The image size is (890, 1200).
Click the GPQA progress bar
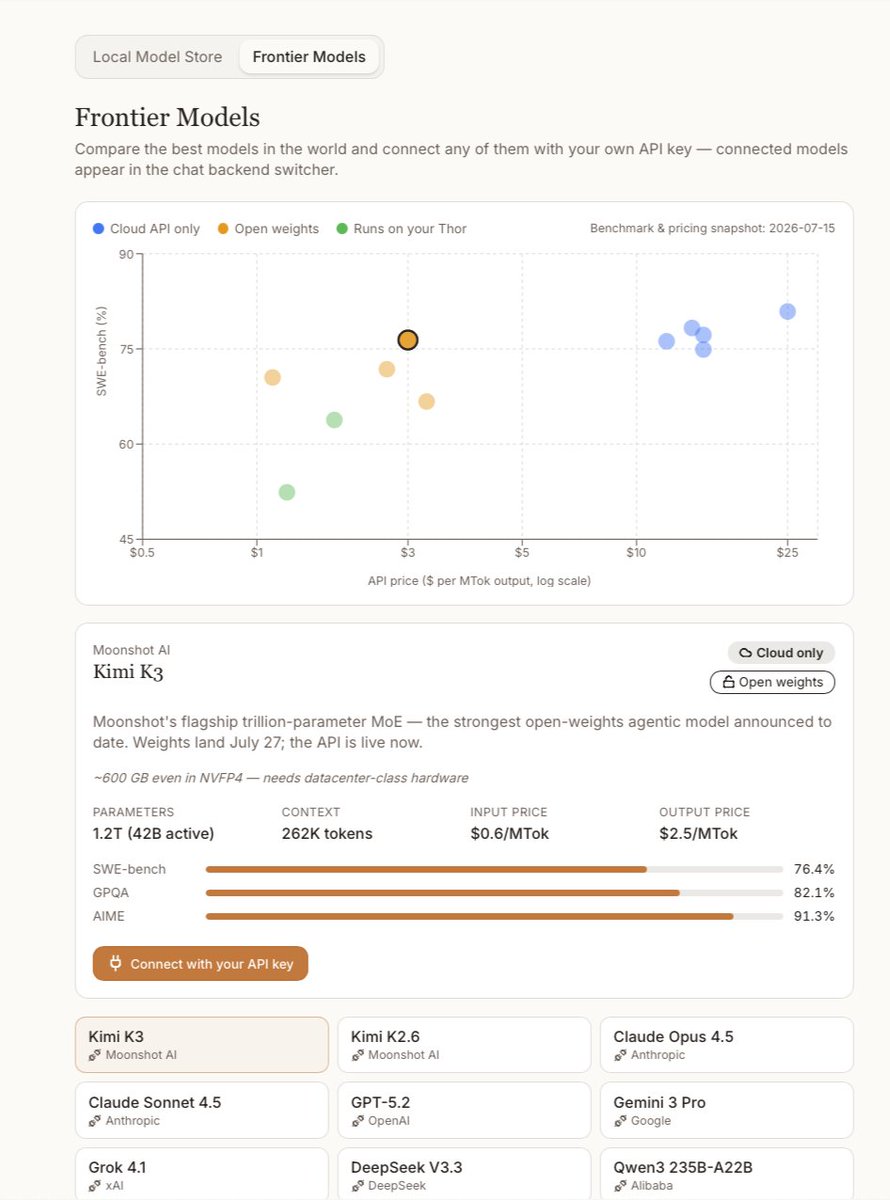[x=494, y=893]
